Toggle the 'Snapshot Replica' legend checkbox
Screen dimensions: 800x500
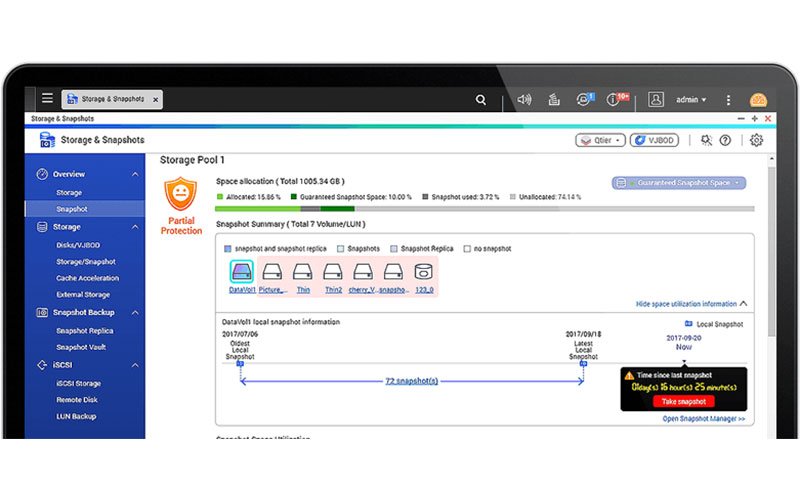393,248
